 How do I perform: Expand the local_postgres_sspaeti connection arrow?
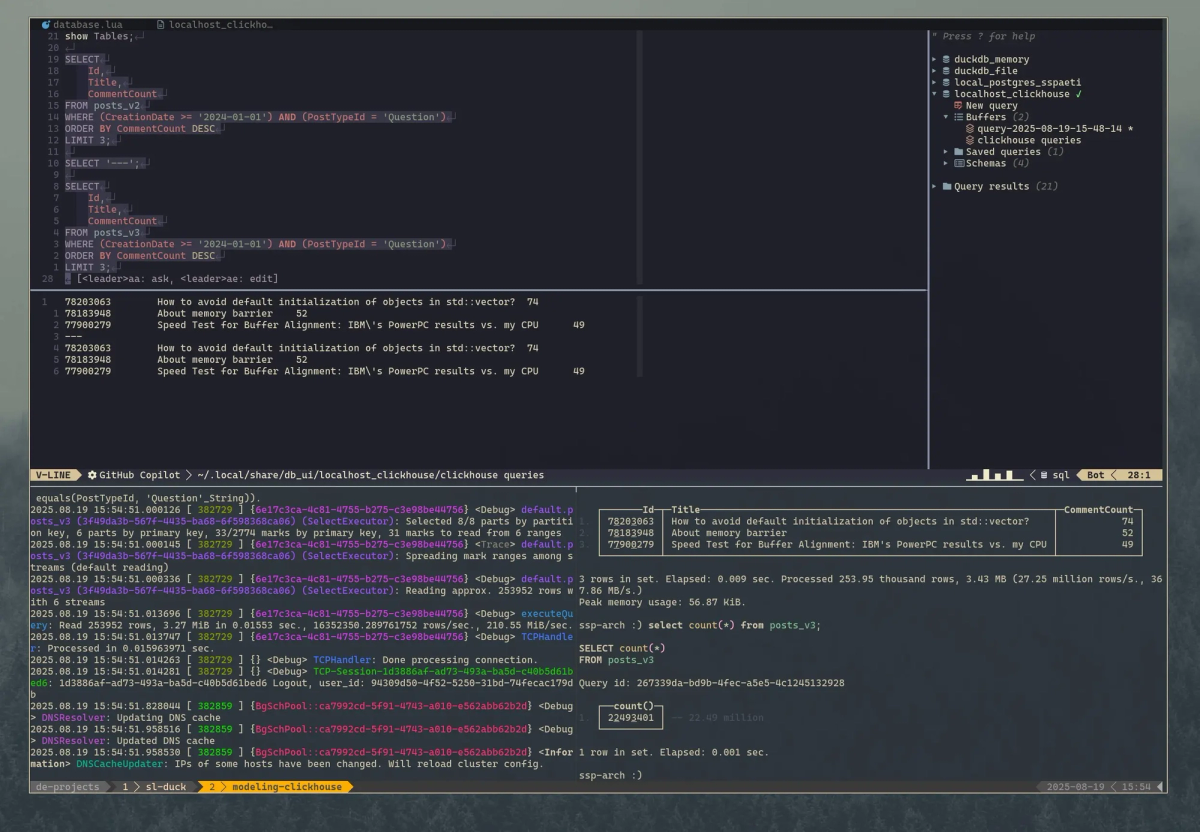[935, 83]
